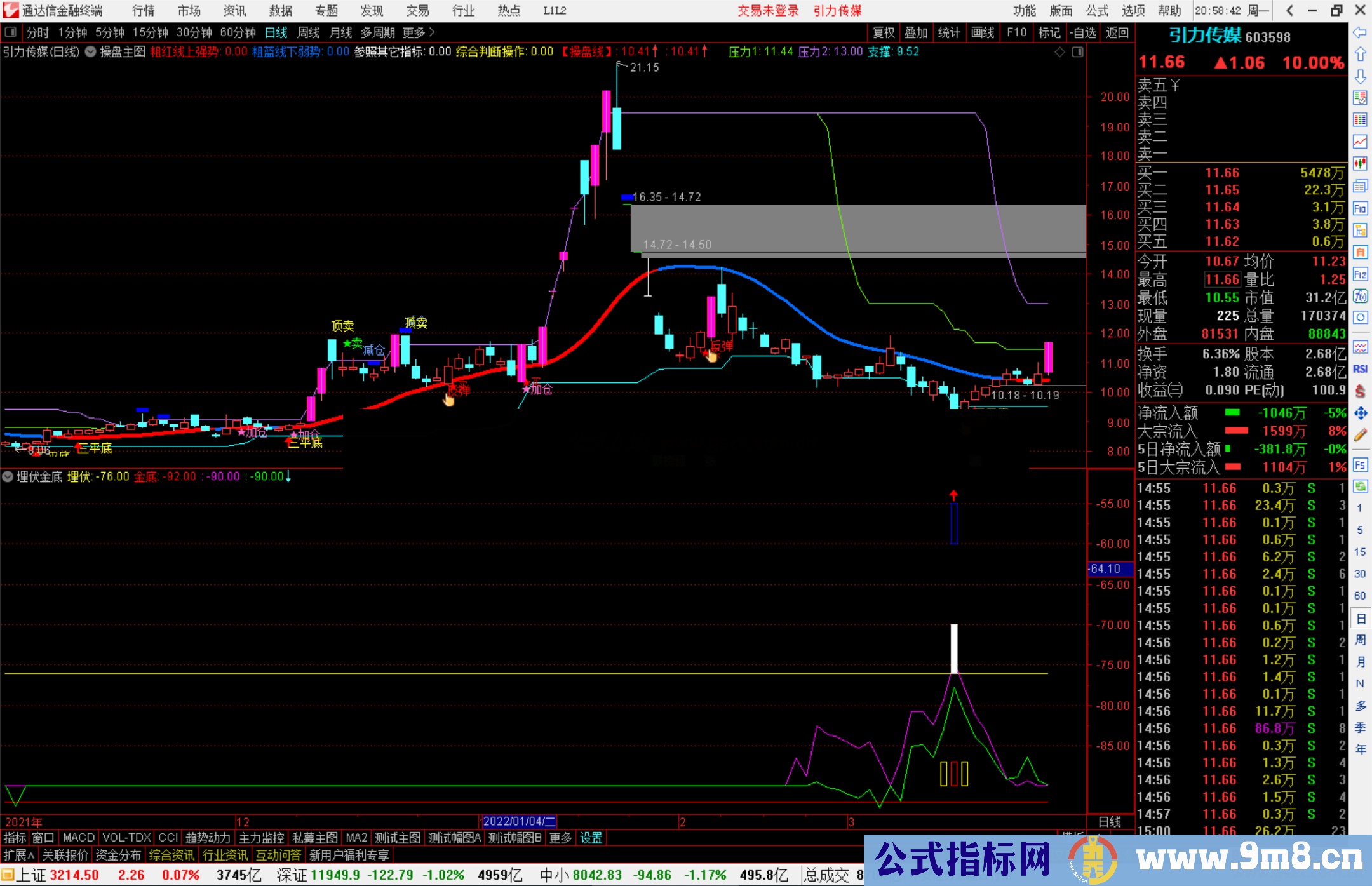Open the 公式 menu

point(1097,11)
